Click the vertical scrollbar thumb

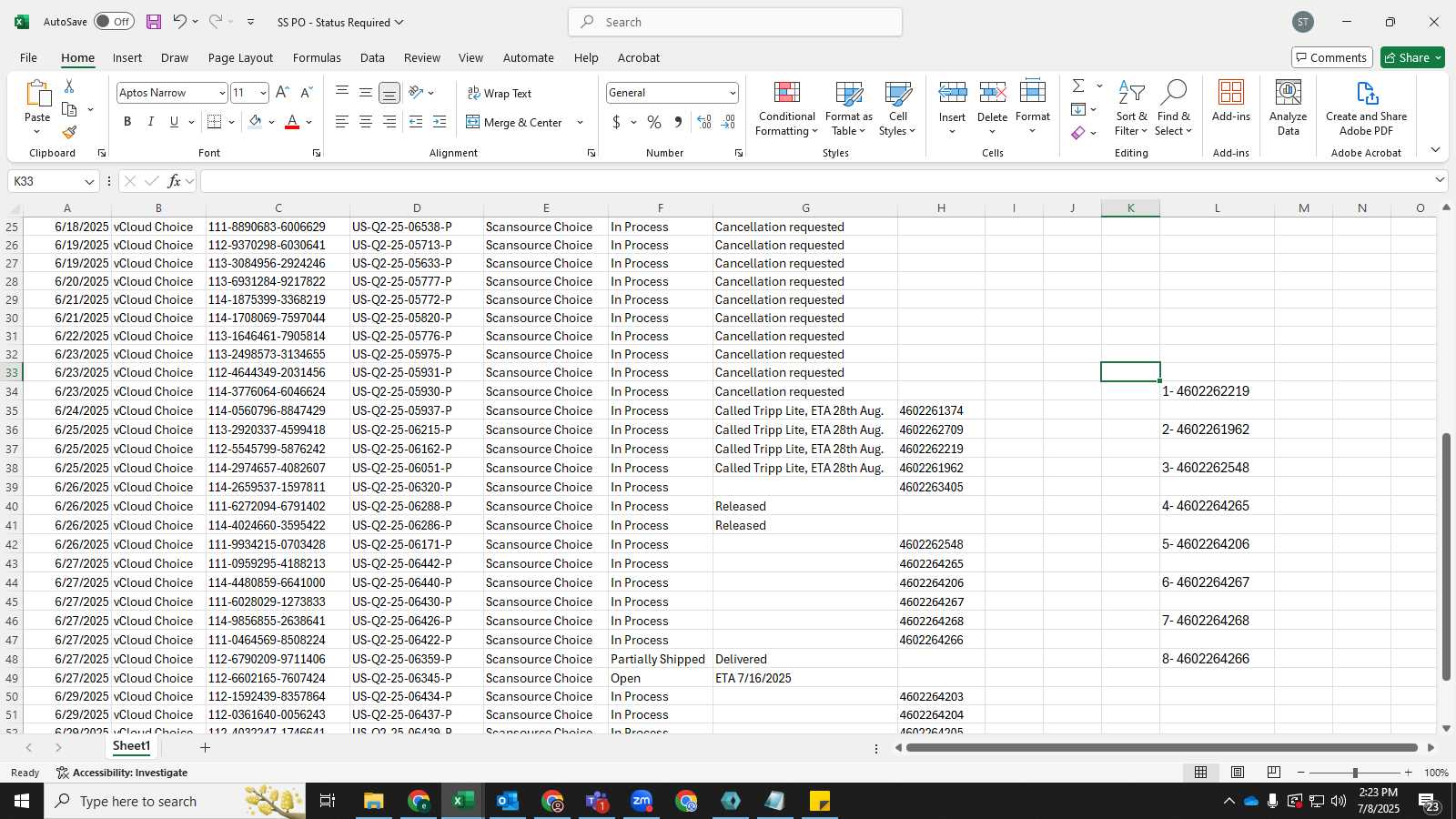tap(1446, 557)
